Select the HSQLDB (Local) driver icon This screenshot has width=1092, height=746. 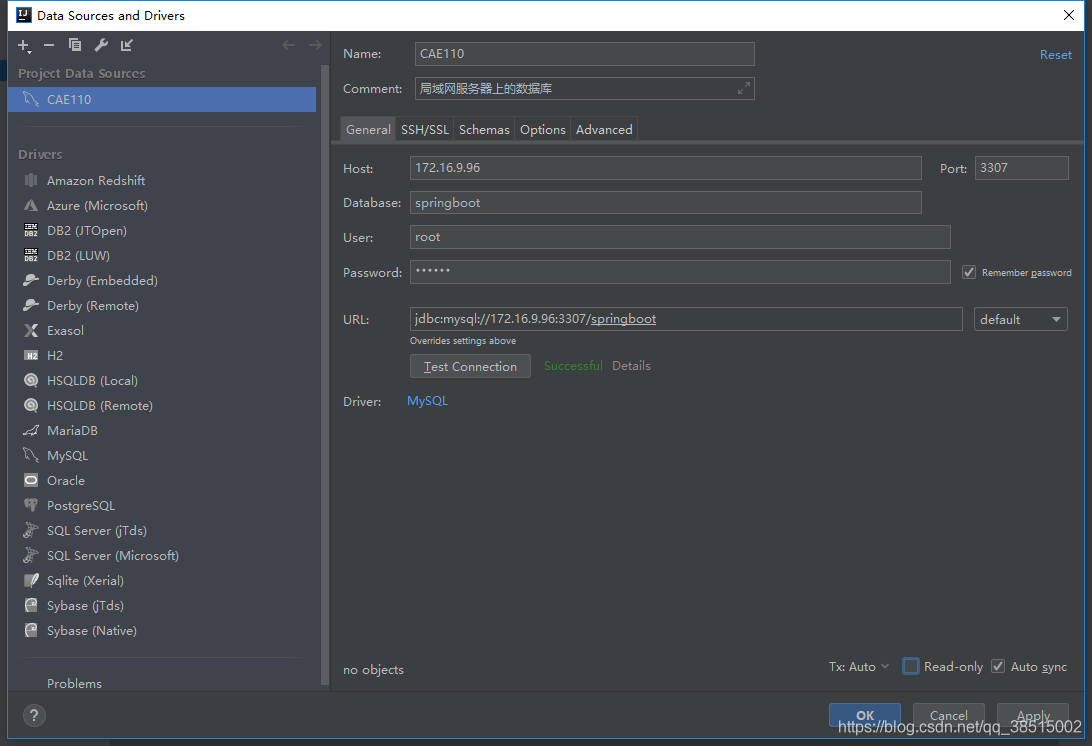tap(31, 380)
